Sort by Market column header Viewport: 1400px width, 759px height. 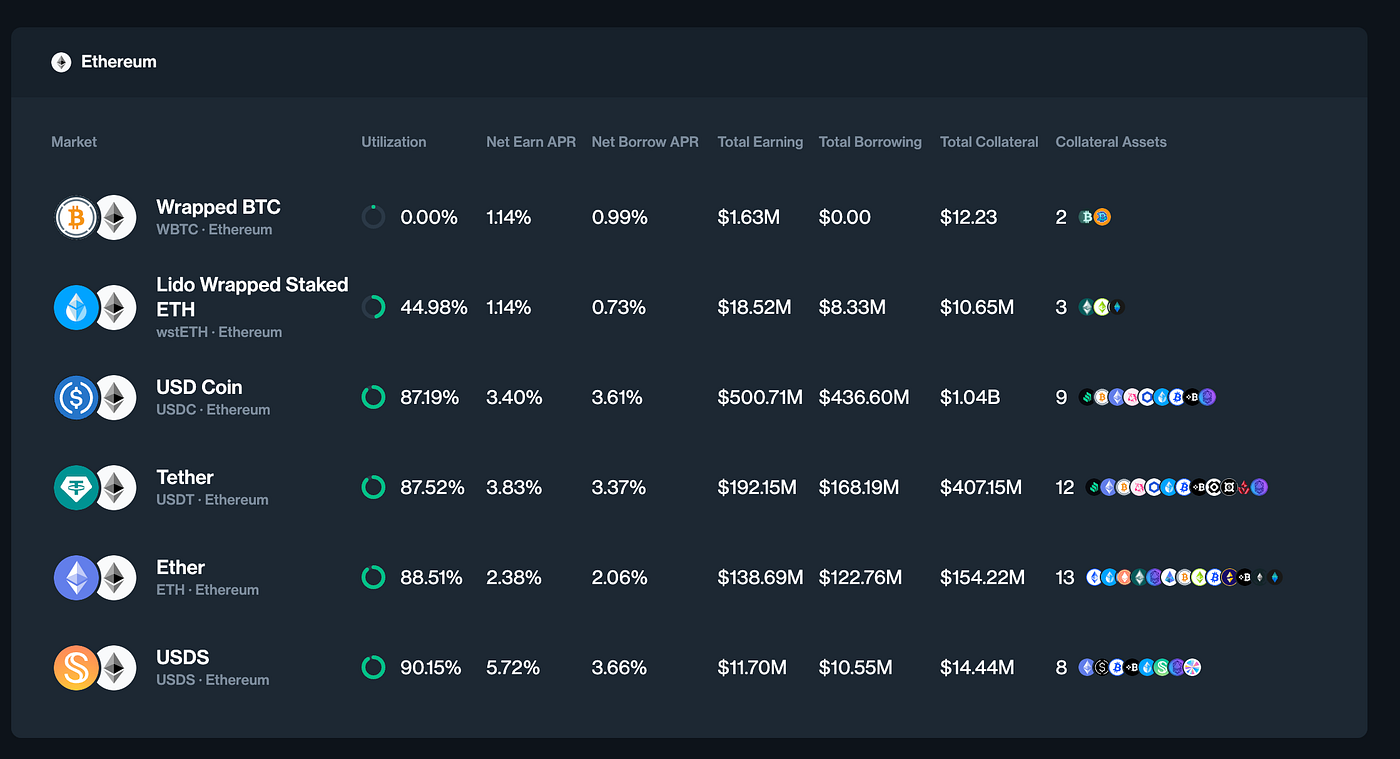(x=74, y=142)
